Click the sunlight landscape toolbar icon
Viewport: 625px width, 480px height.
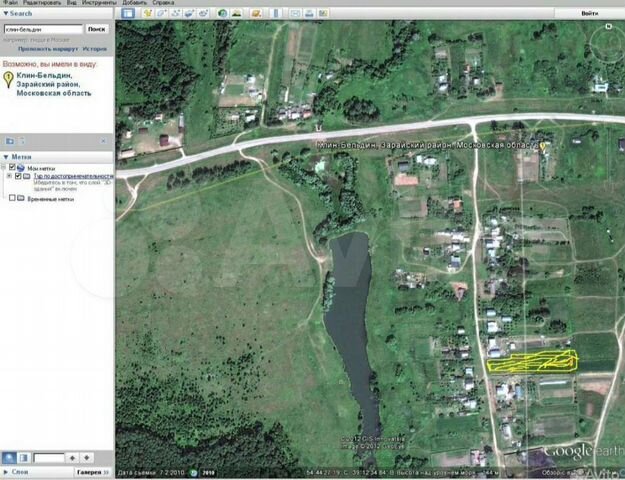pos(237,13)
